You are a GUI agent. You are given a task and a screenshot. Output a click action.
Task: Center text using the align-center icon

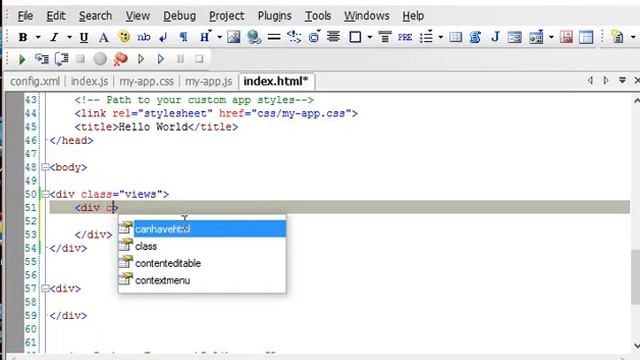pyautogui.click(x=333, y=37)
